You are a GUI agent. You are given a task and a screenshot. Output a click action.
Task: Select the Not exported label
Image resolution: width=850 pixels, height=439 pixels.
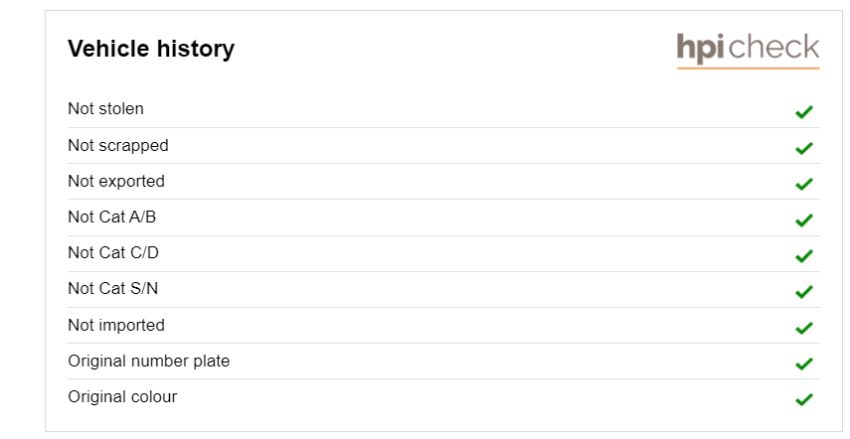[x=116, y=182]
